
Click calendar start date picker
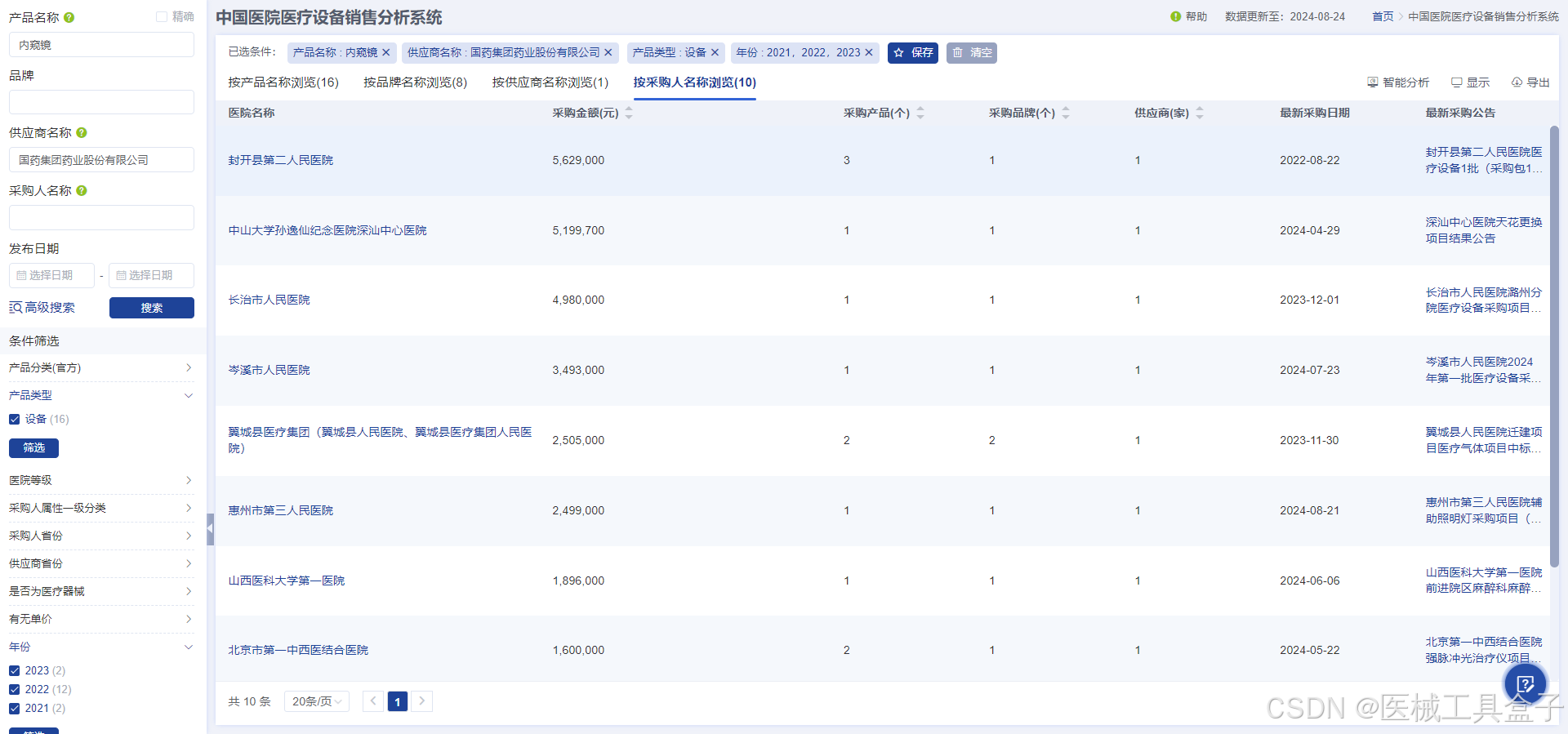tap(51, 275)
